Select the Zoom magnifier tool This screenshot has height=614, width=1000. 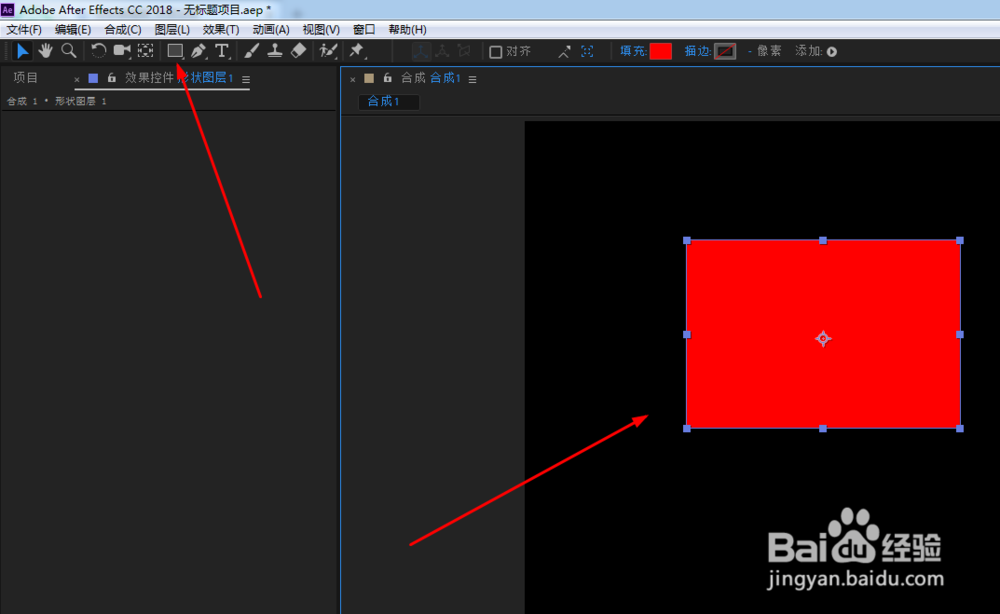point(69,51)
